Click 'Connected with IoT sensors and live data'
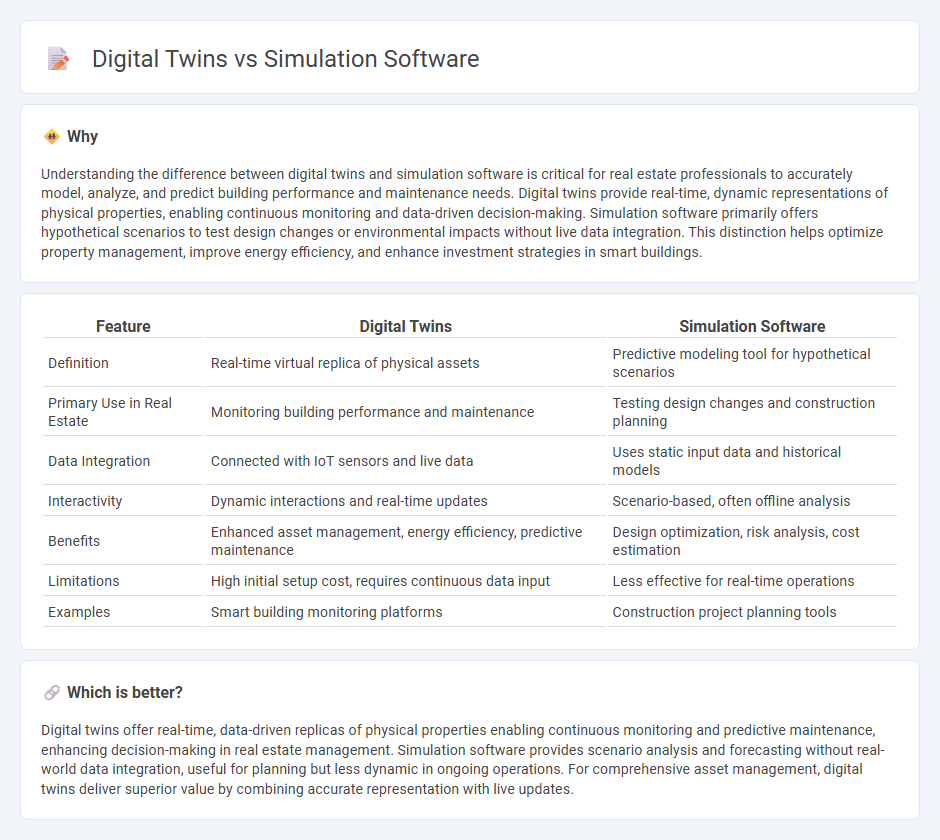The width and height of the screenshot is (940, 840). tap(342, 461)
